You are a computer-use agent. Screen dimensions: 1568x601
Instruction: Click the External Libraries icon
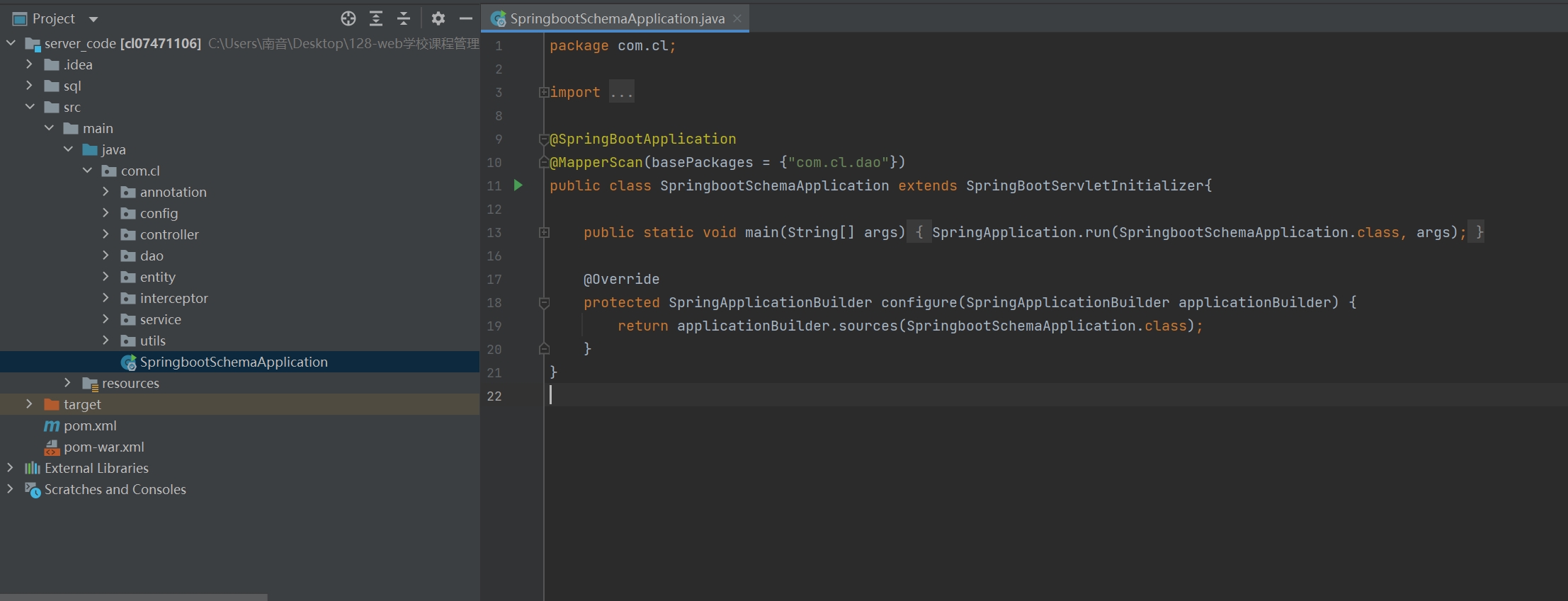tap(33, 469)
